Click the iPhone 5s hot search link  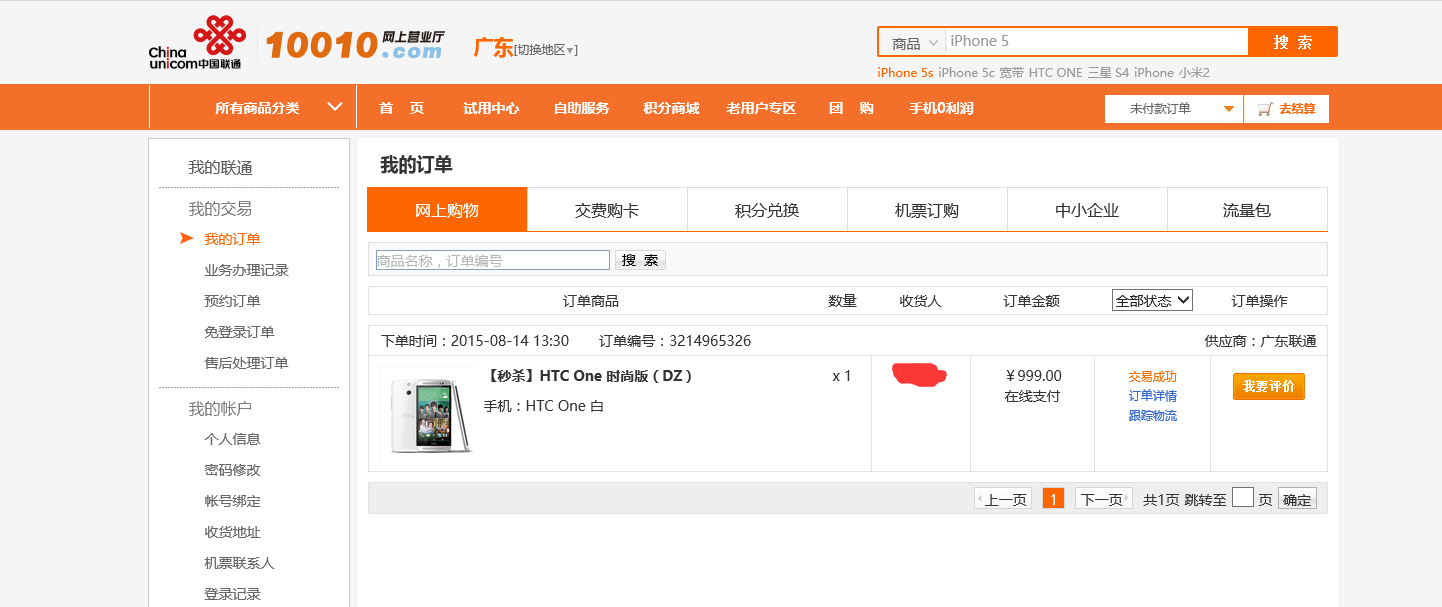point(905,72)
